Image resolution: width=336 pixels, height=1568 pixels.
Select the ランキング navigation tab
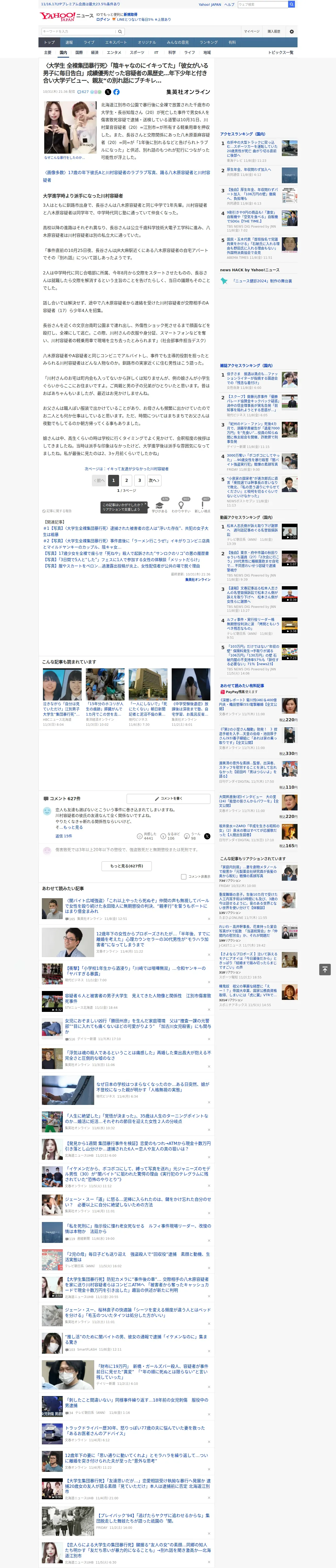point(209,43)
